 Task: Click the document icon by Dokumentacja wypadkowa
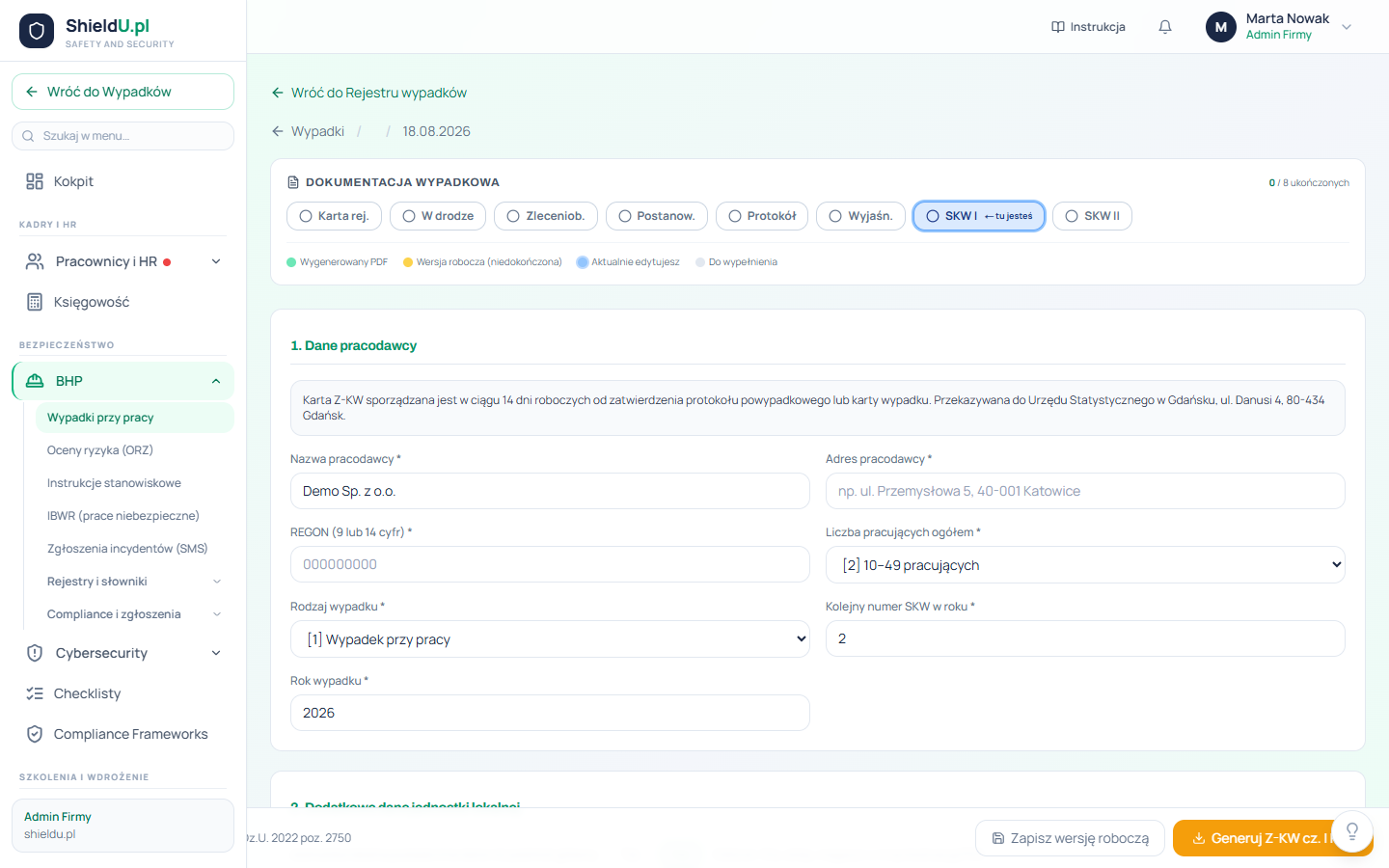pos(293,182)
